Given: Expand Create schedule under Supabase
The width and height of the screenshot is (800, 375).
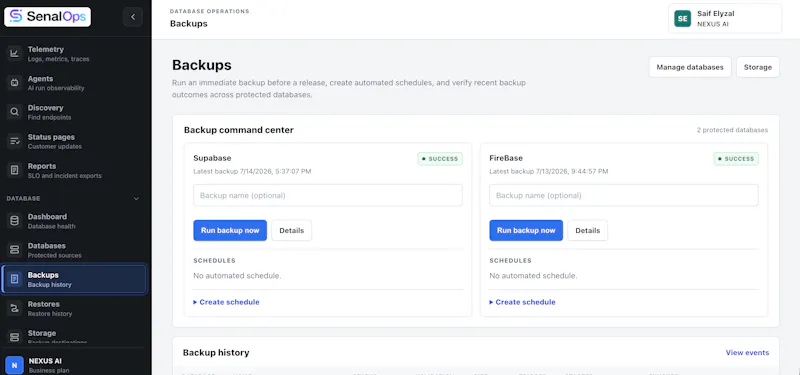Looking at the screenshot, I should coord(226,302).
